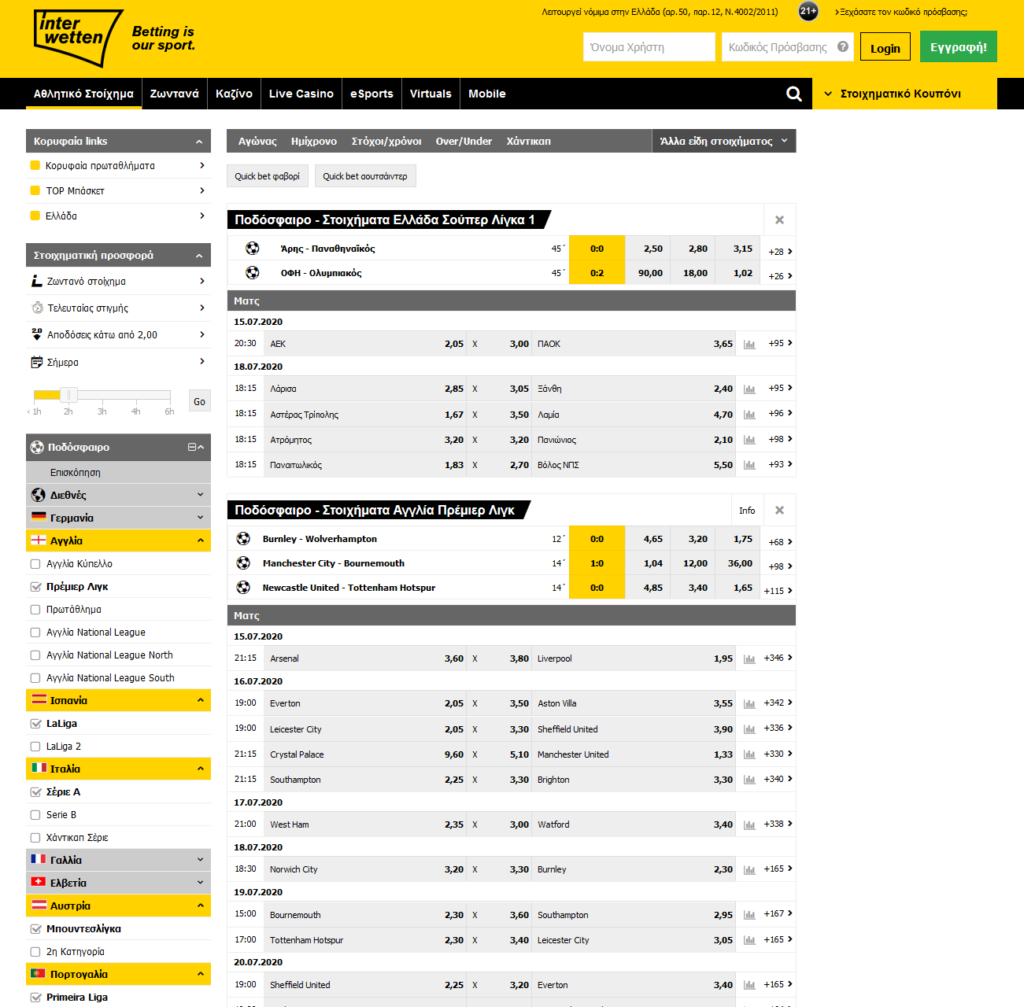This screenshot has width=1024, height=1007.
Task: Collapse the Κορυφαία links section
Action: [199, 141]
